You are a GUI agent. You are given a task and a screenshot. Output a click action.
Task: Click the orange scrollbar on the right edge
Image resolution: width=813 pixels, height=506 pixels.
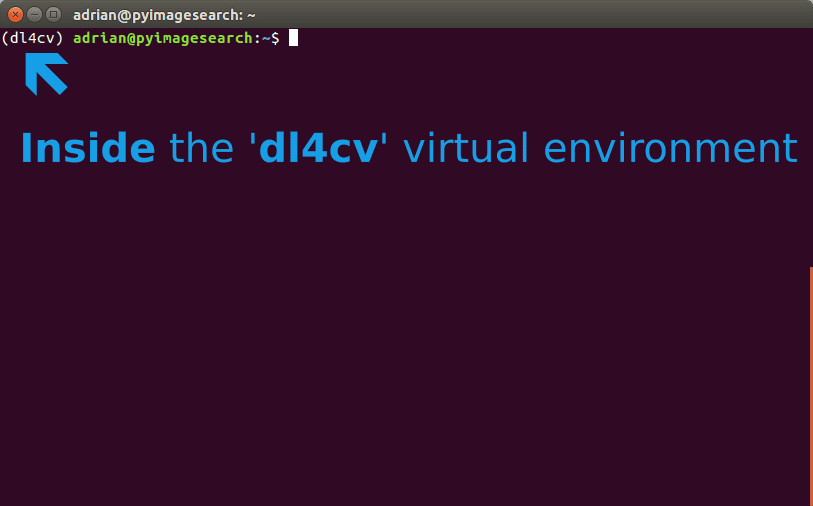tap(811, 386)
